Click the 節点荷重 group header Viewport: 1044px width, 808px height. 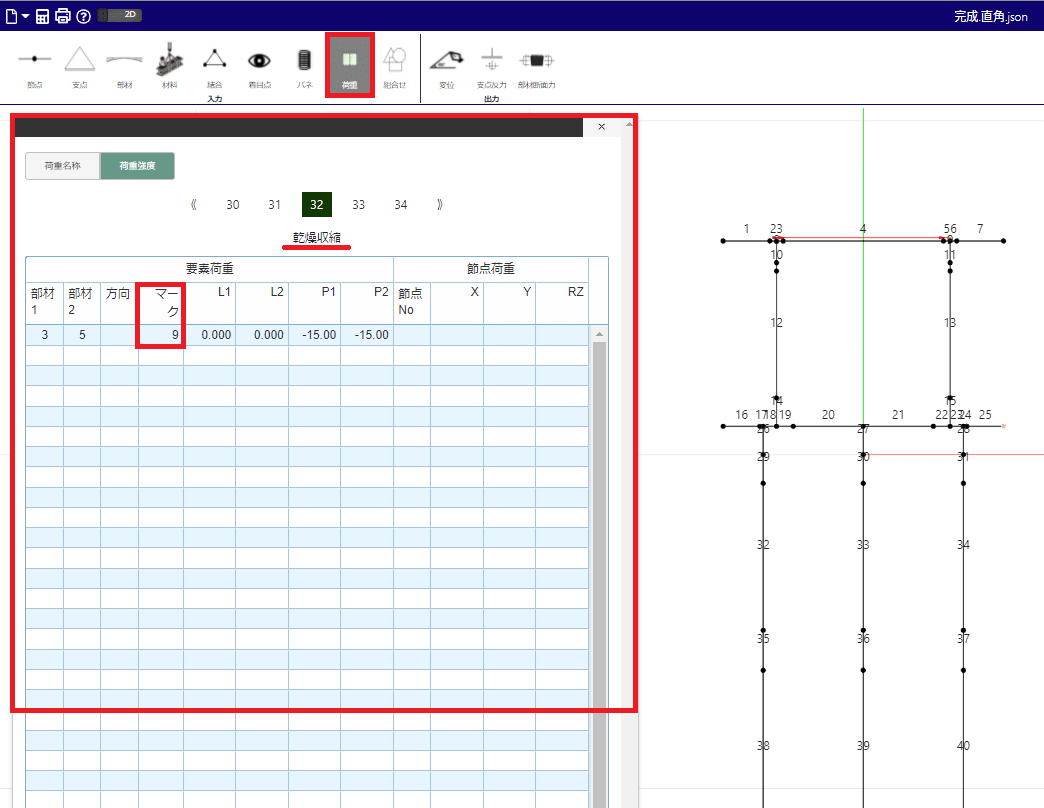[491, 269]
